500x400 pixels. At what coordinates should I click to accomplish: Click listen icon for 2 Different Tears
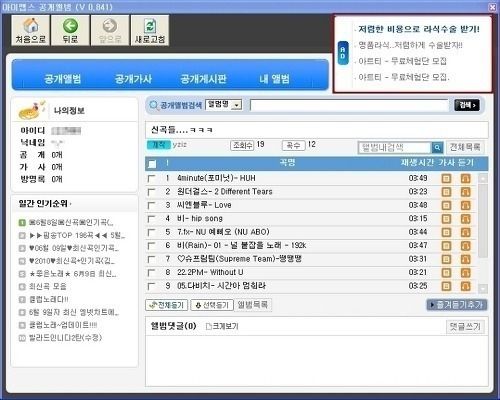pos(466,192)
